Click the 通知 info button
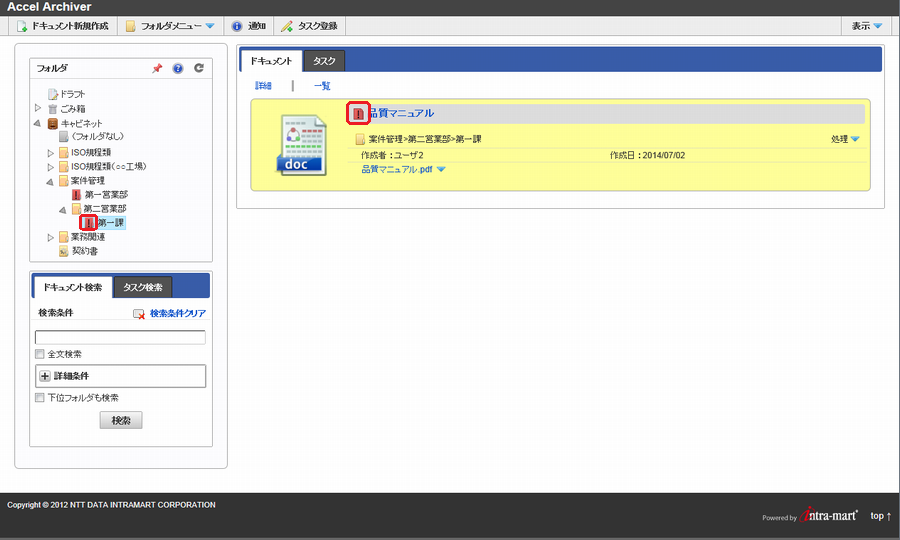 249,26
